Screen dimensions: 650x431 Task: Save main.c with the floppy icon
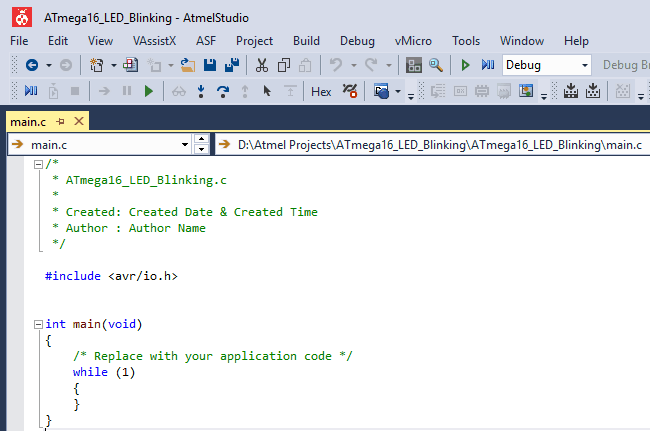tap(210, 65)
